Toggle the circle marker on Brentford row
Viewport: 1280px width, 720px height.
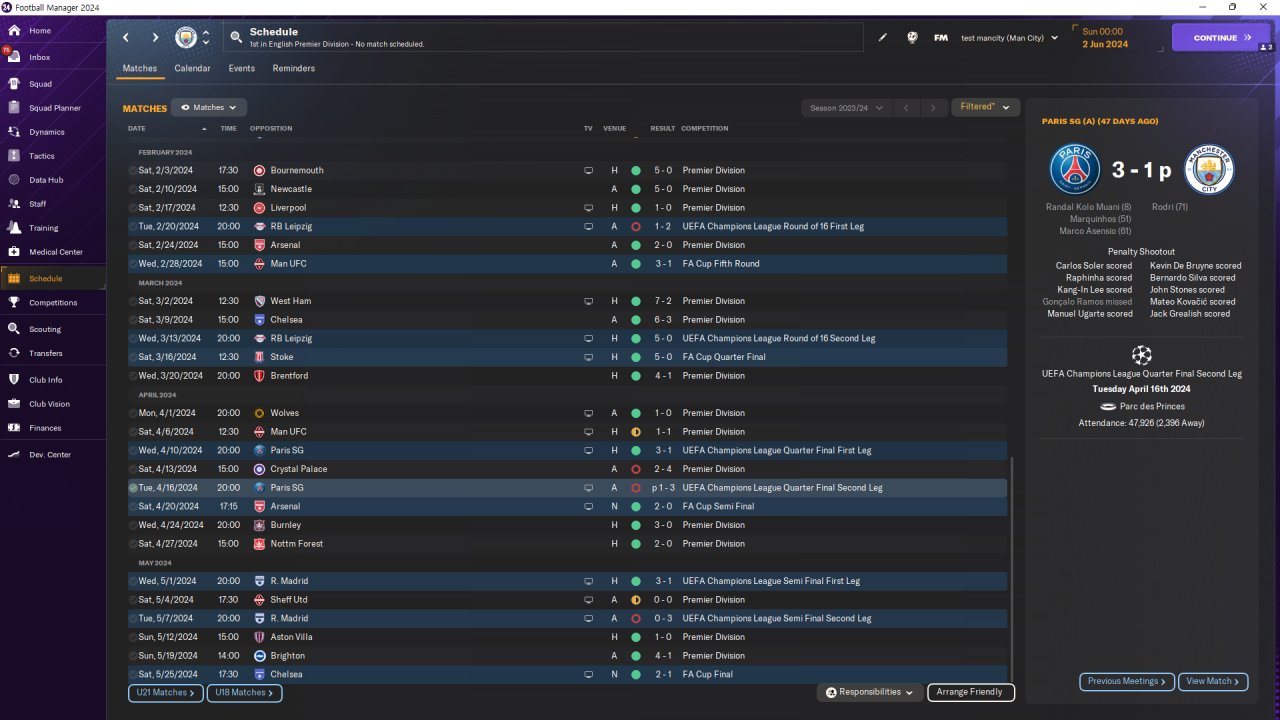pos(133,376)
